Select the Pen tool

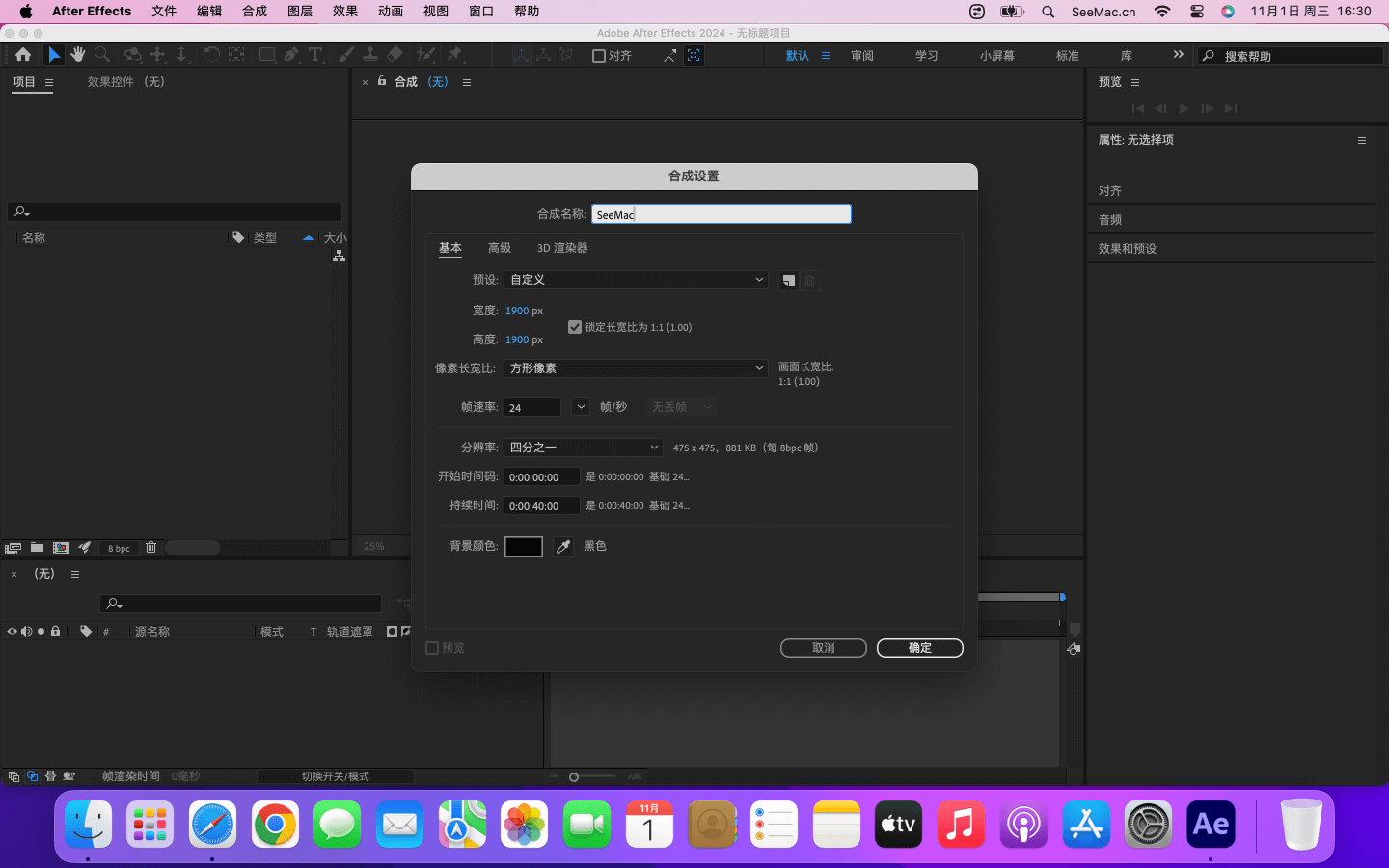(291, 55)
